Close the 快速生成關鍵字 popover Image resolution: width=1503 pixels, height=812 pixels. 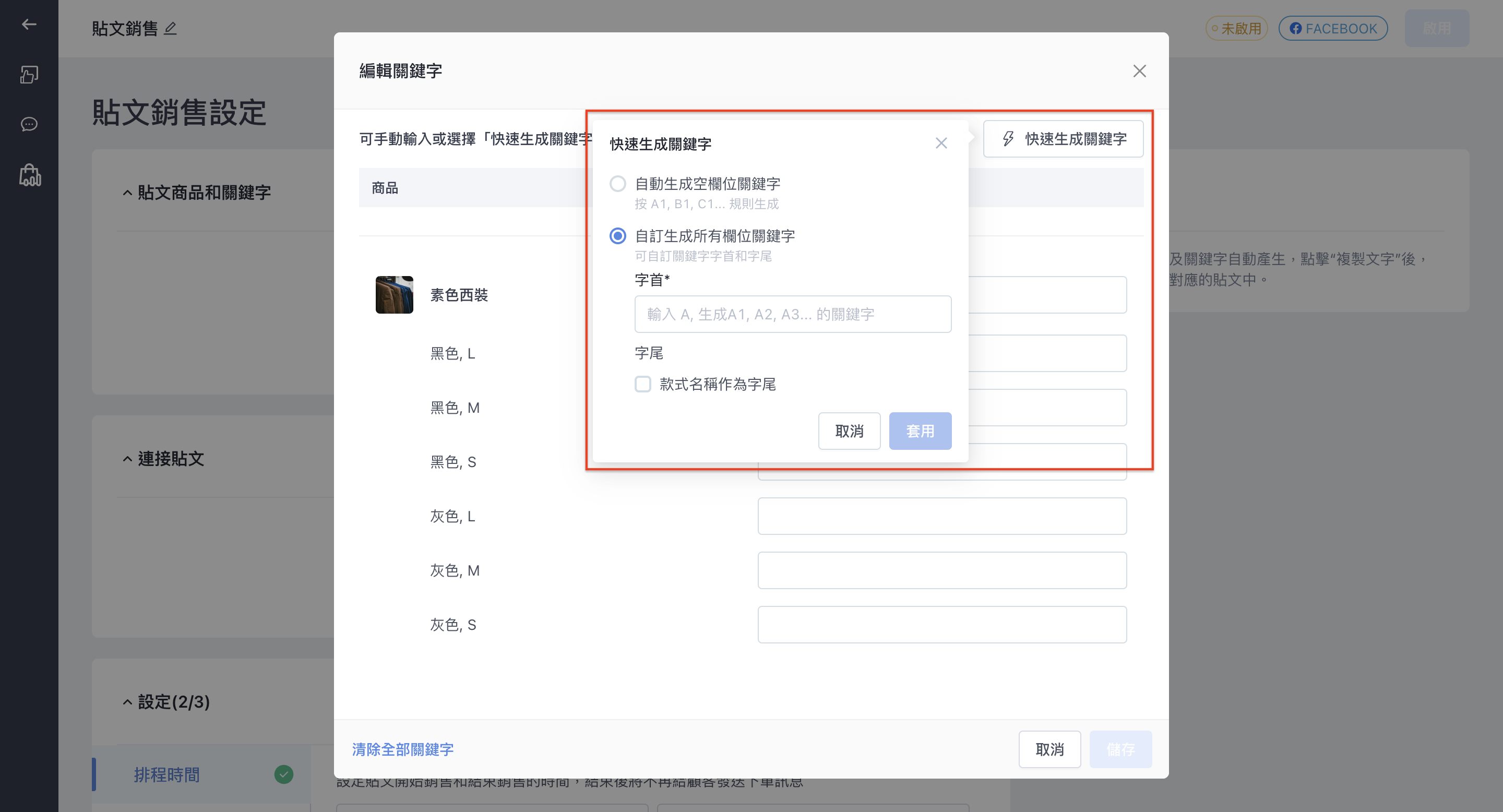[x=941, y=143]
